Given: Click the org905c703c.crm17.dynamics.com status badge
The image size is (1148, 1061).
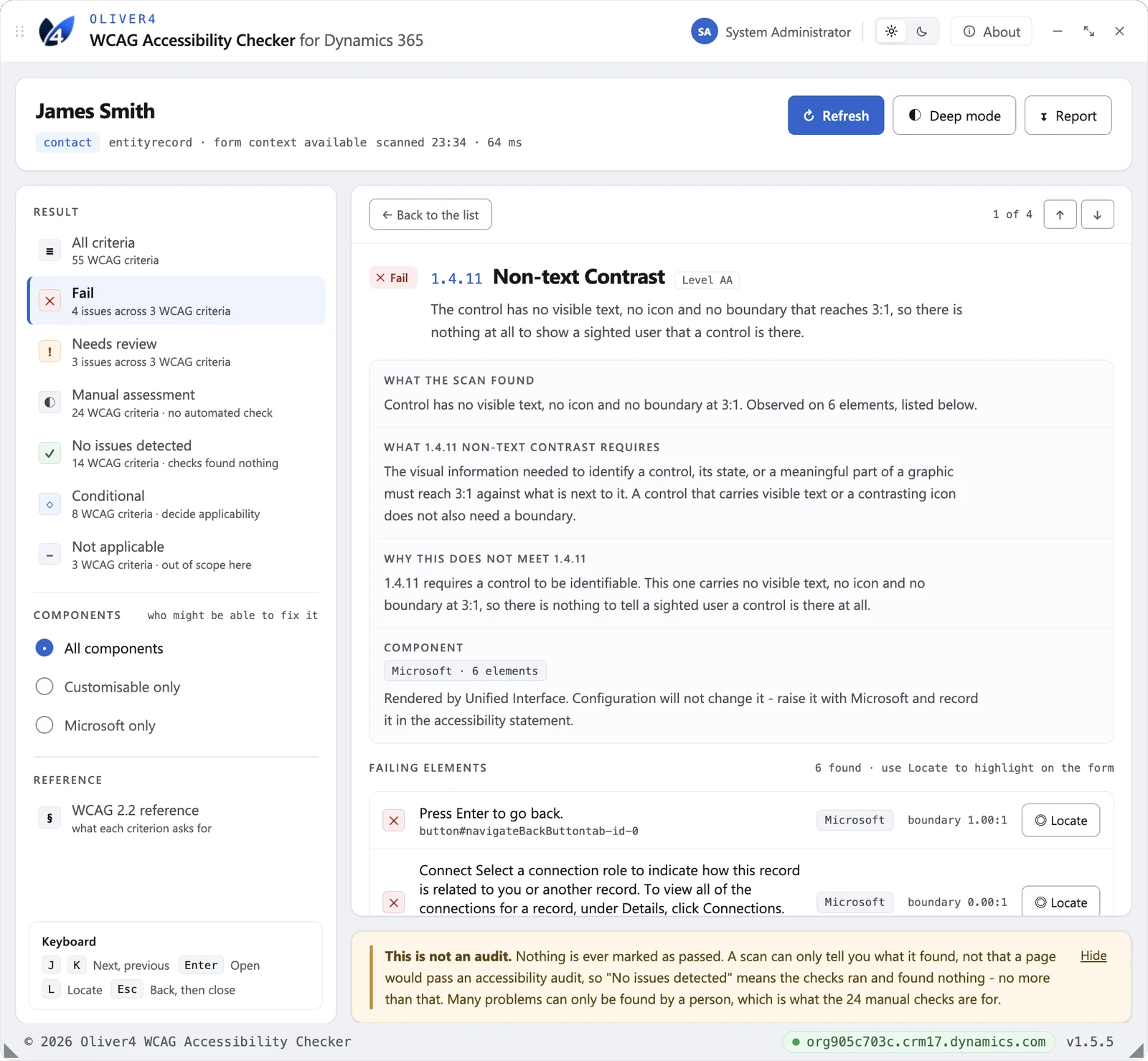Looking at the screenshot, I should pyautogui.click(x=918, y=1042).
